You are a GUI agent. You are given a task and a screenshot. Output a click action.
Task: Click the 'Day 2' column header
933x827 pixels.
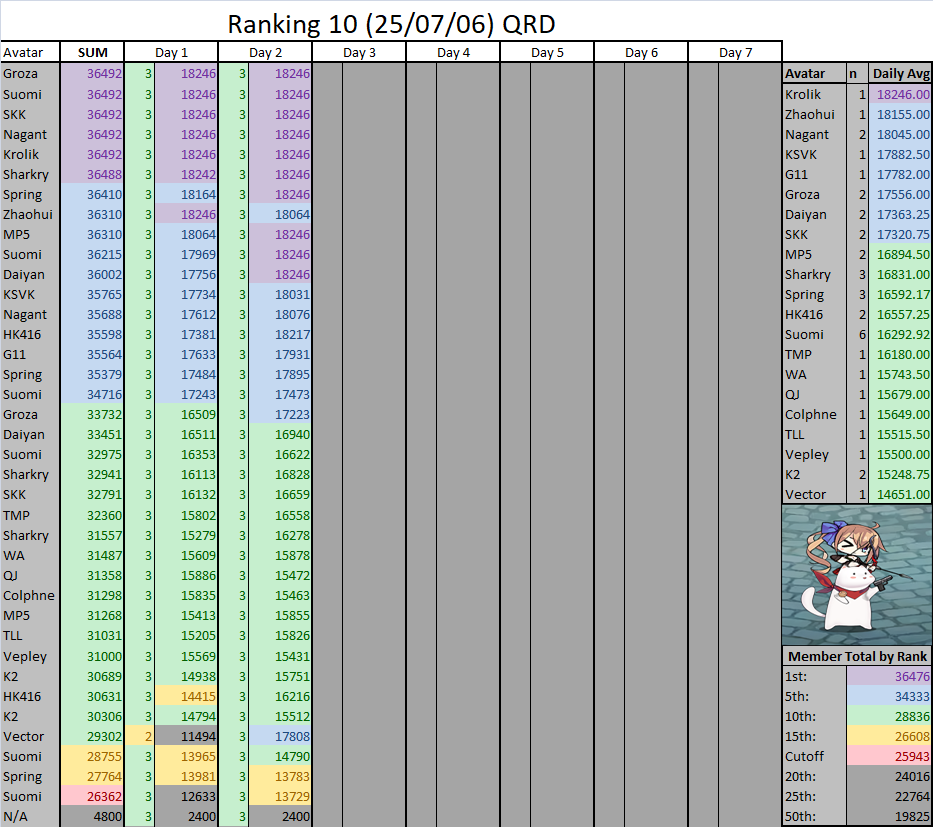pos(265,52)
